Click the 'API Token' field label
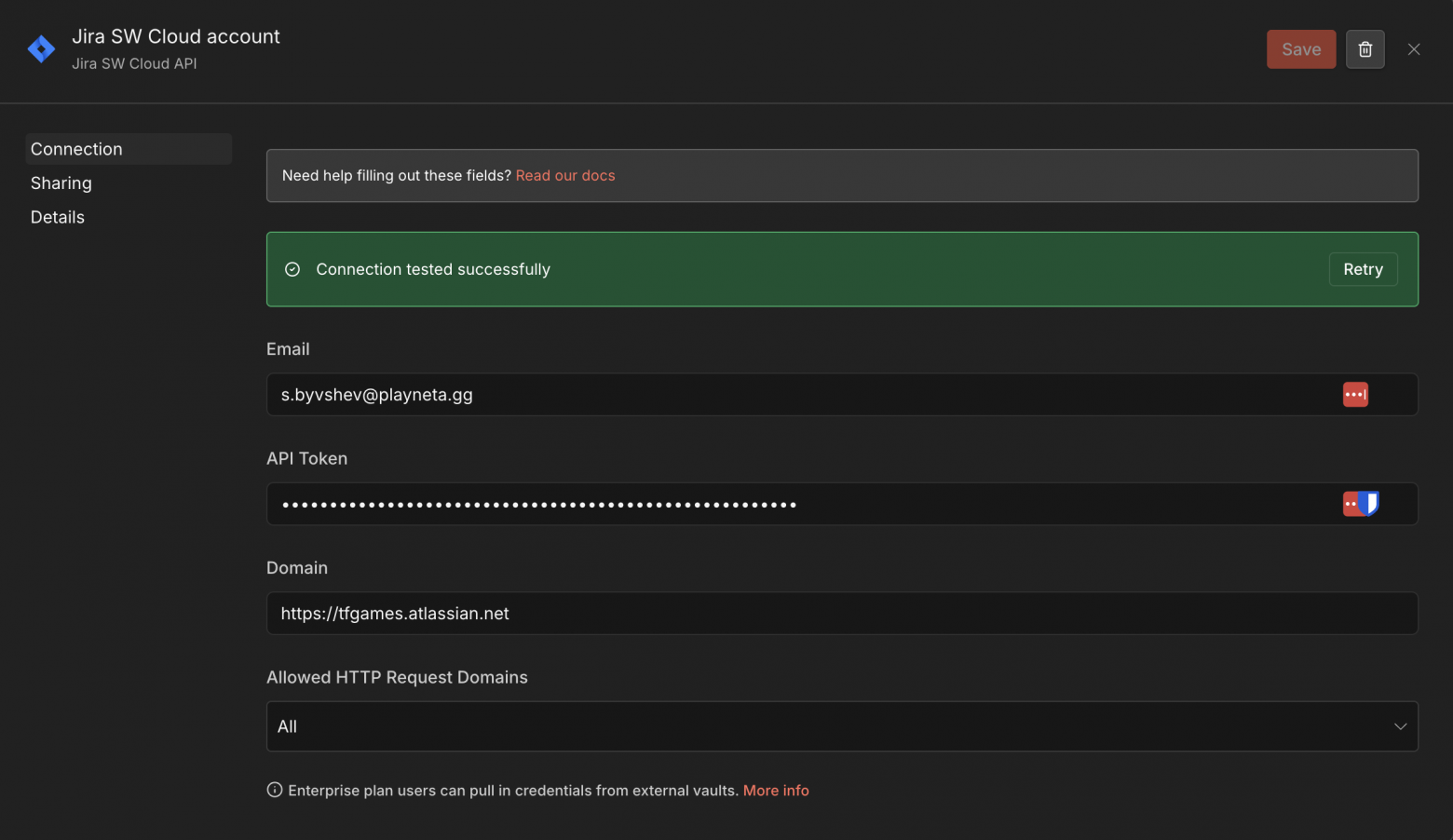 click(x=307, y=458)
